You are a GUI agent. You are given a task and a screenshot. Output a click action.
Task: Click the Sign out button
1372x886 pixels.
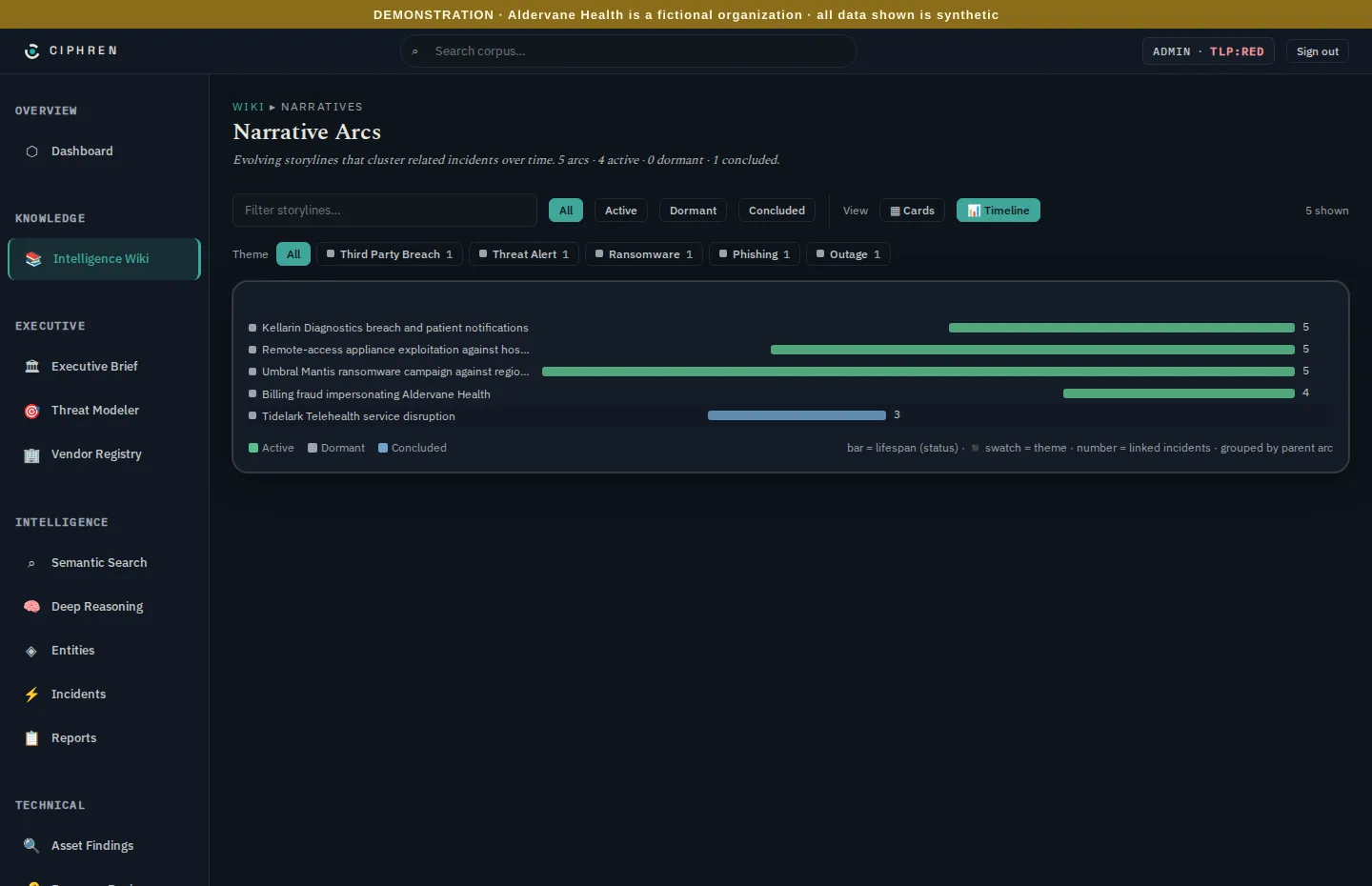tap(1318, 51)
